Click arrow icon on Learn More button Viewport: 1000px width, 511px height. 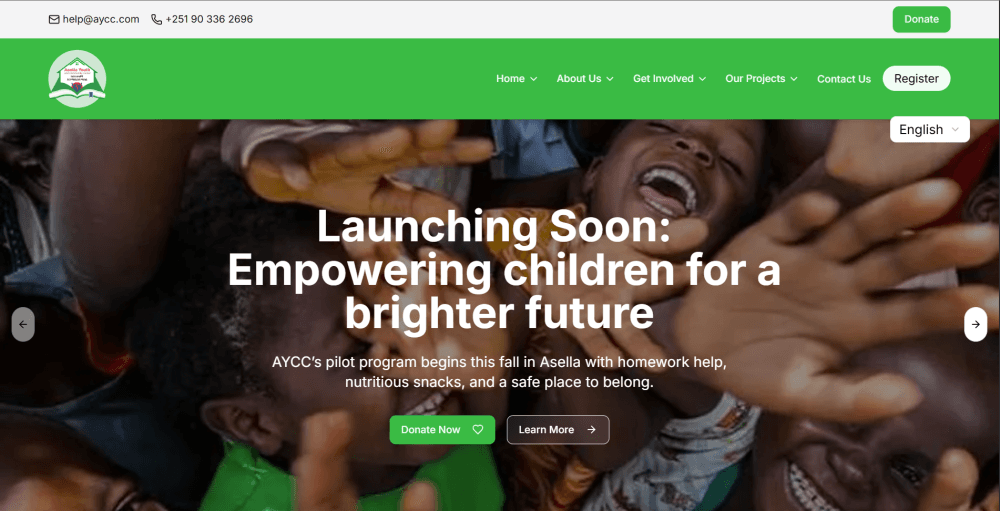591,430
